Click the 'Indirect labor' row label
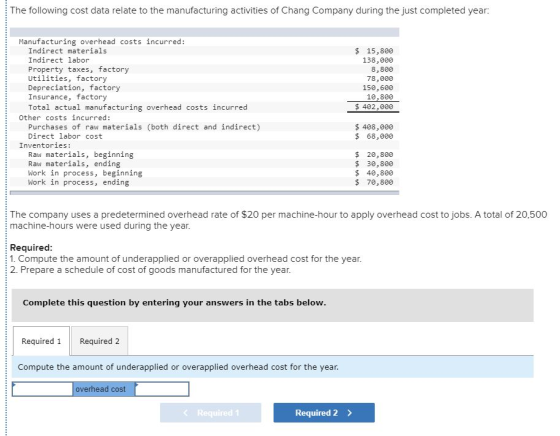The width and height of the screenshot is (560, 436). (x=59, y=60)
